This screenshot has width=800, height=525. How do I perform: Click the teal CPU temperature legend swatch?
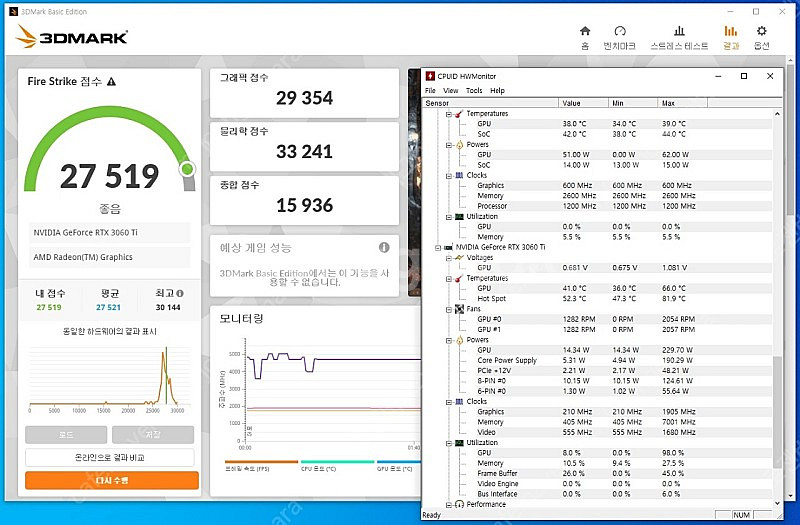tap(337, 462)
